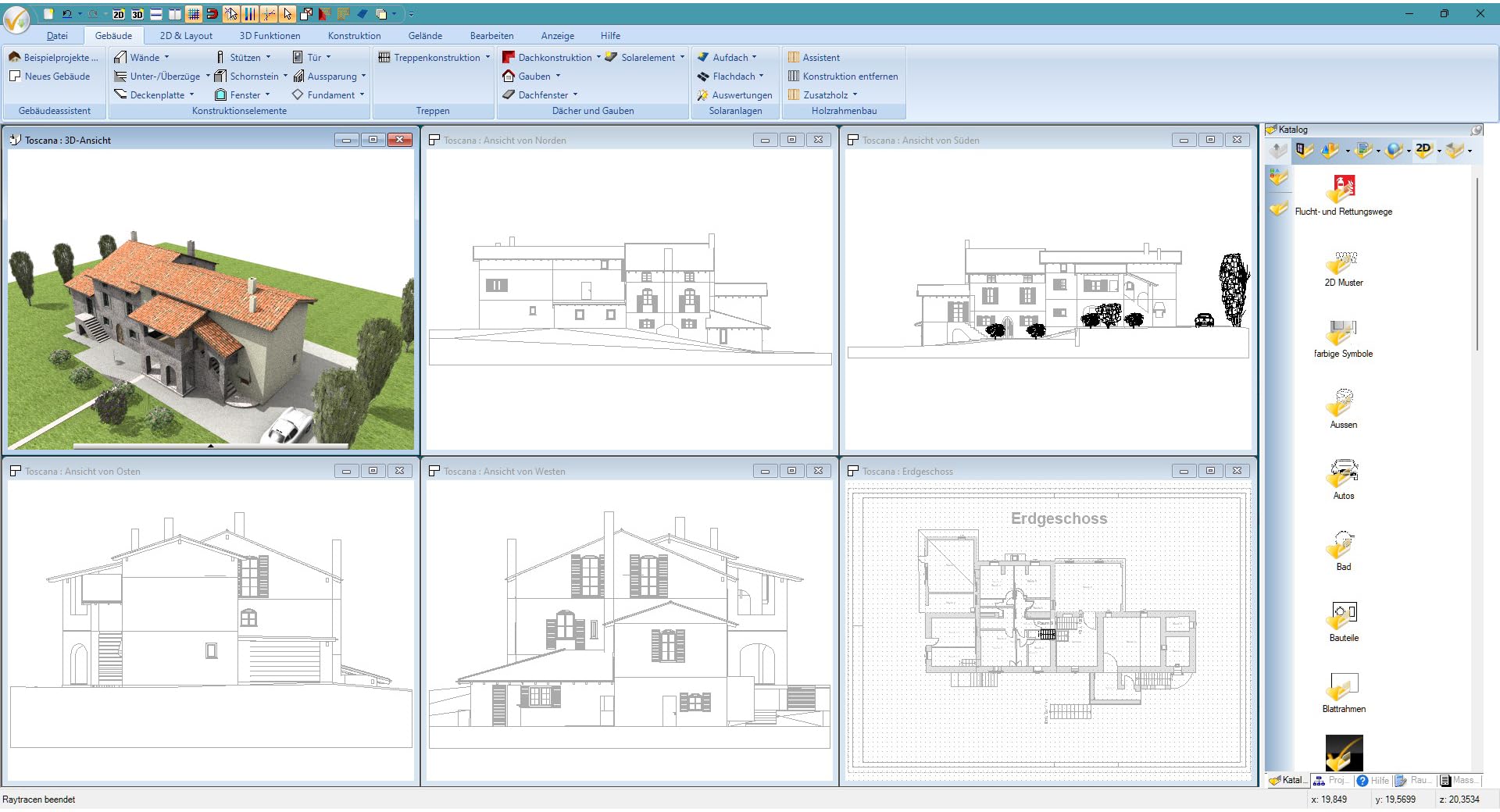Click the Undo arrow icon
The image size is (1500, 812).
pos(67,14)
